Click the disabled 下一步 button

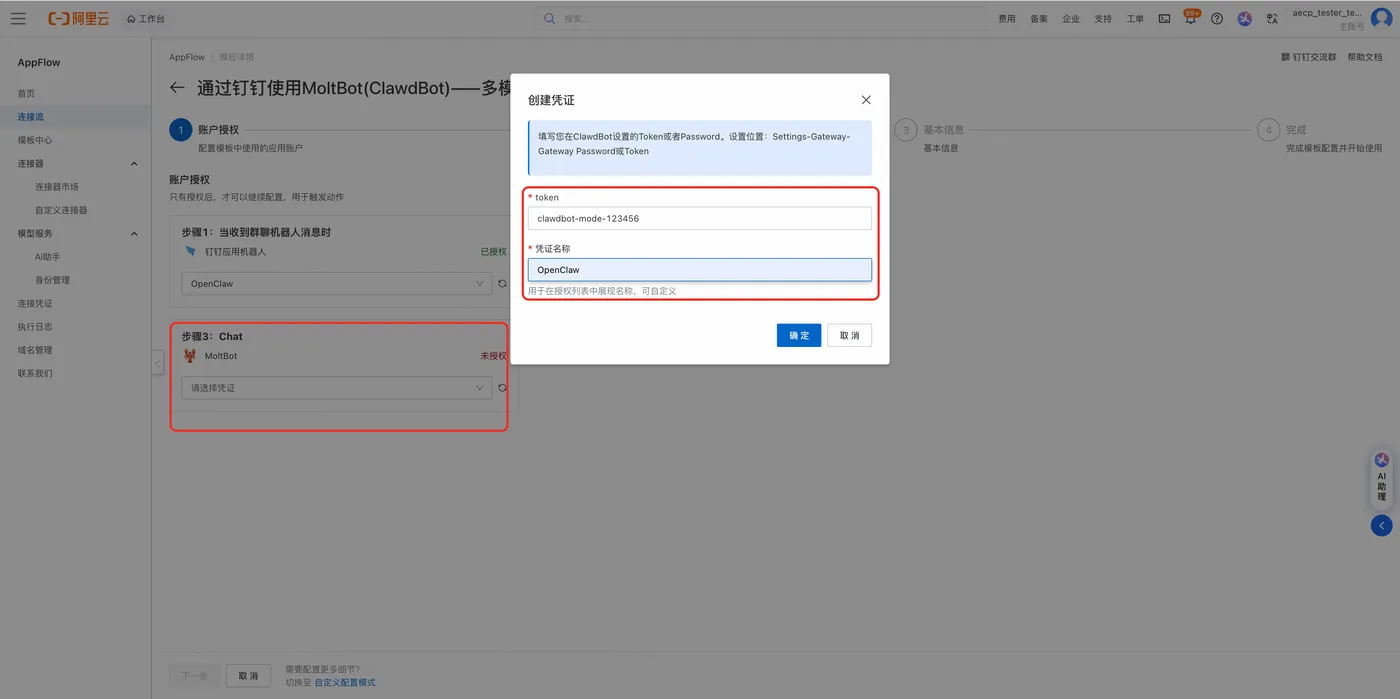(x=195, y=676)
